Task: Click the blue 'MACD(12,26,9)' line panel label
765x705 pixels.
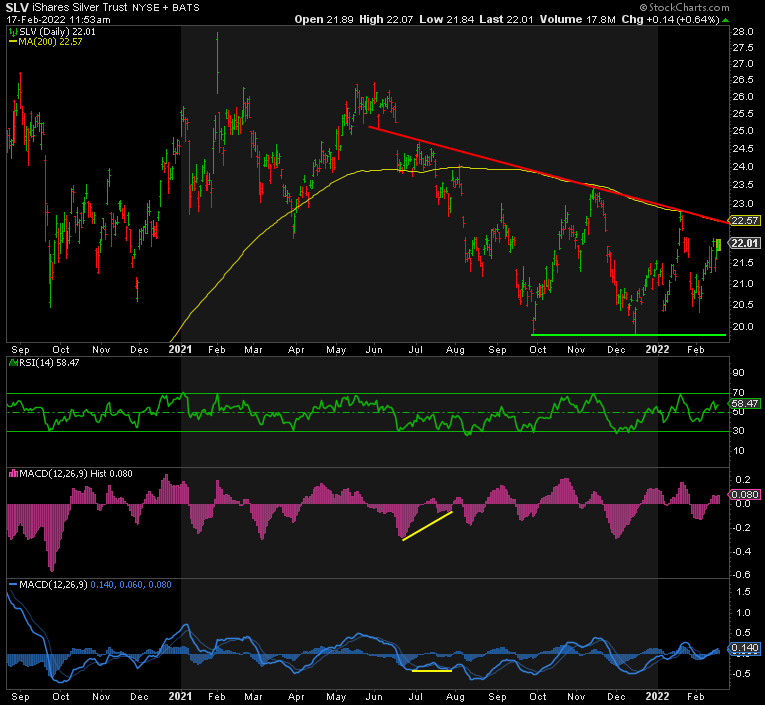Action: [53, 584]
